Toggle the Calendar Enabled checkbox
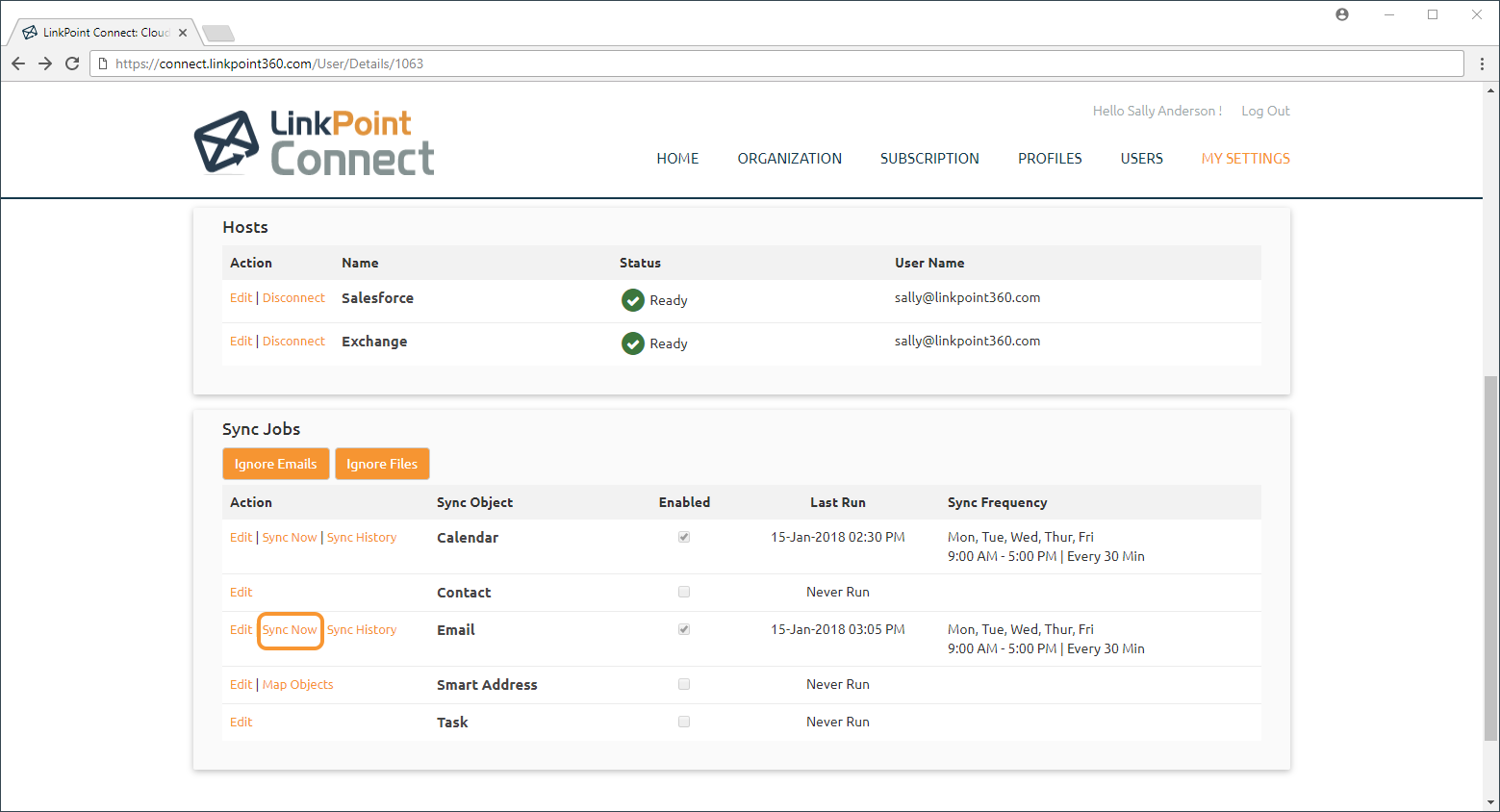This screenshot has height=812, width=1500. click(x=684, y=537)
